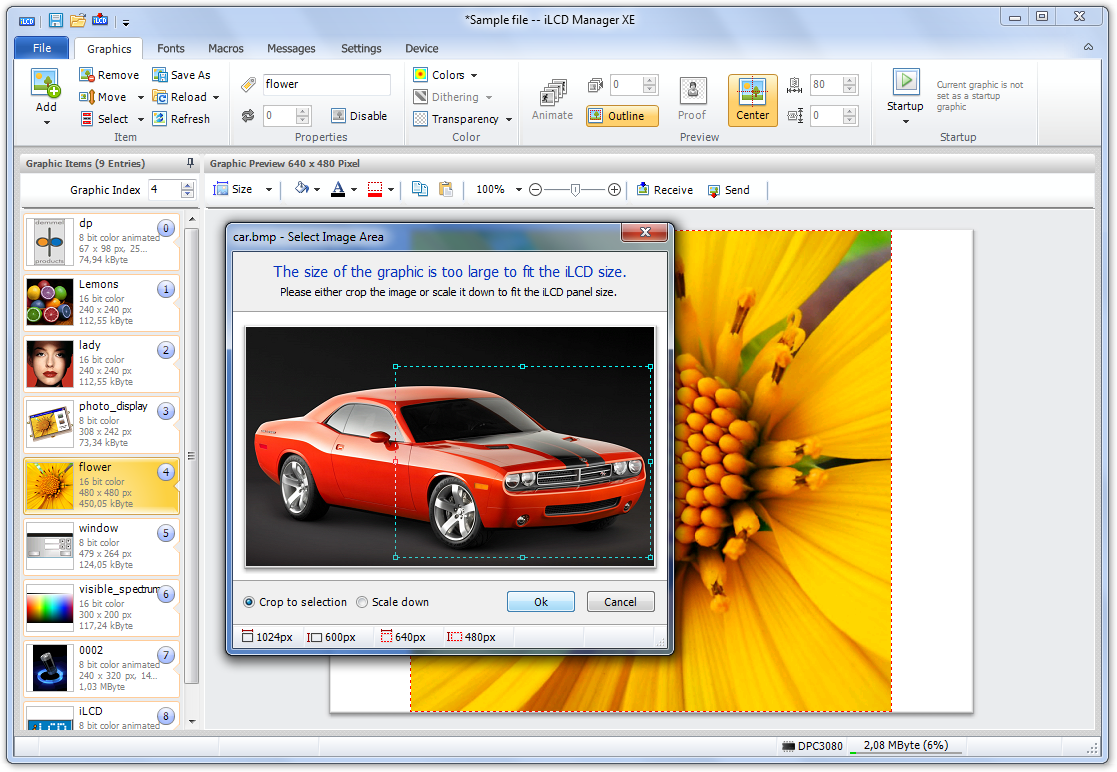This screenshot has width=1117, height=772.
Task: Switch to the Fonts tab
Action: click(x=171, y=48)
